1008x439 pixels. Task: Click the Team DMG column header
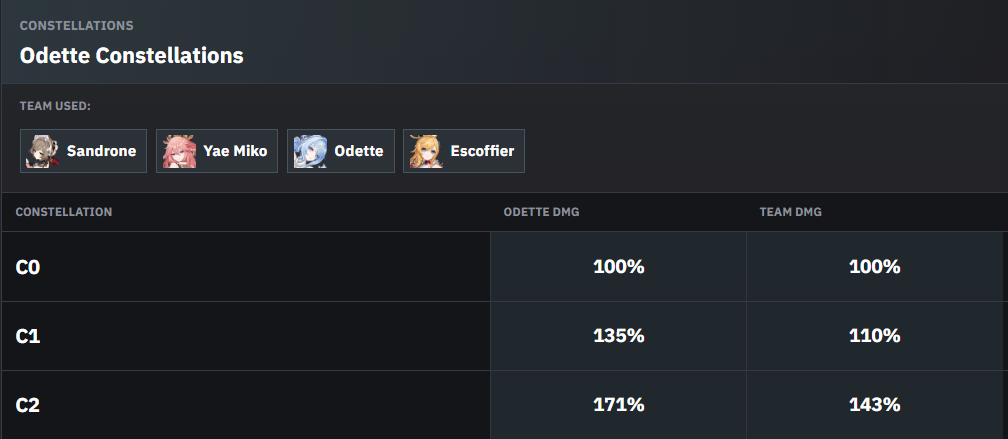(x=790, y=212)
